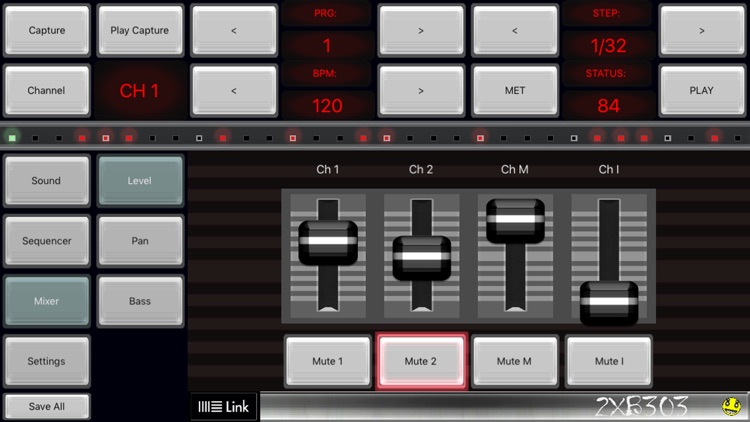The height and width of the screenshot is (422, 750).
Task: Raise the BPM with the right arrow
Action: point(421,90)
